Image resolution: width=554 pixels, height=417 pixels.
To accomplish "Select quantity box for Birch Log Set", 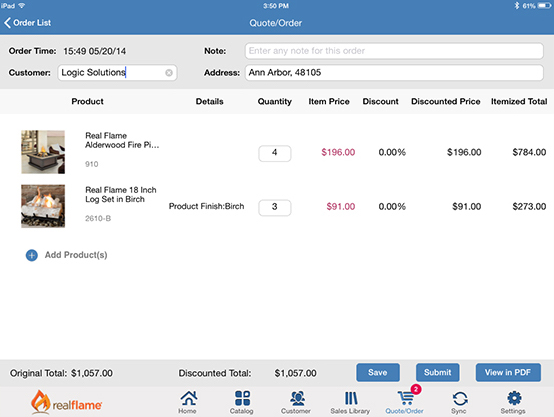I will [x=275, y=207].
